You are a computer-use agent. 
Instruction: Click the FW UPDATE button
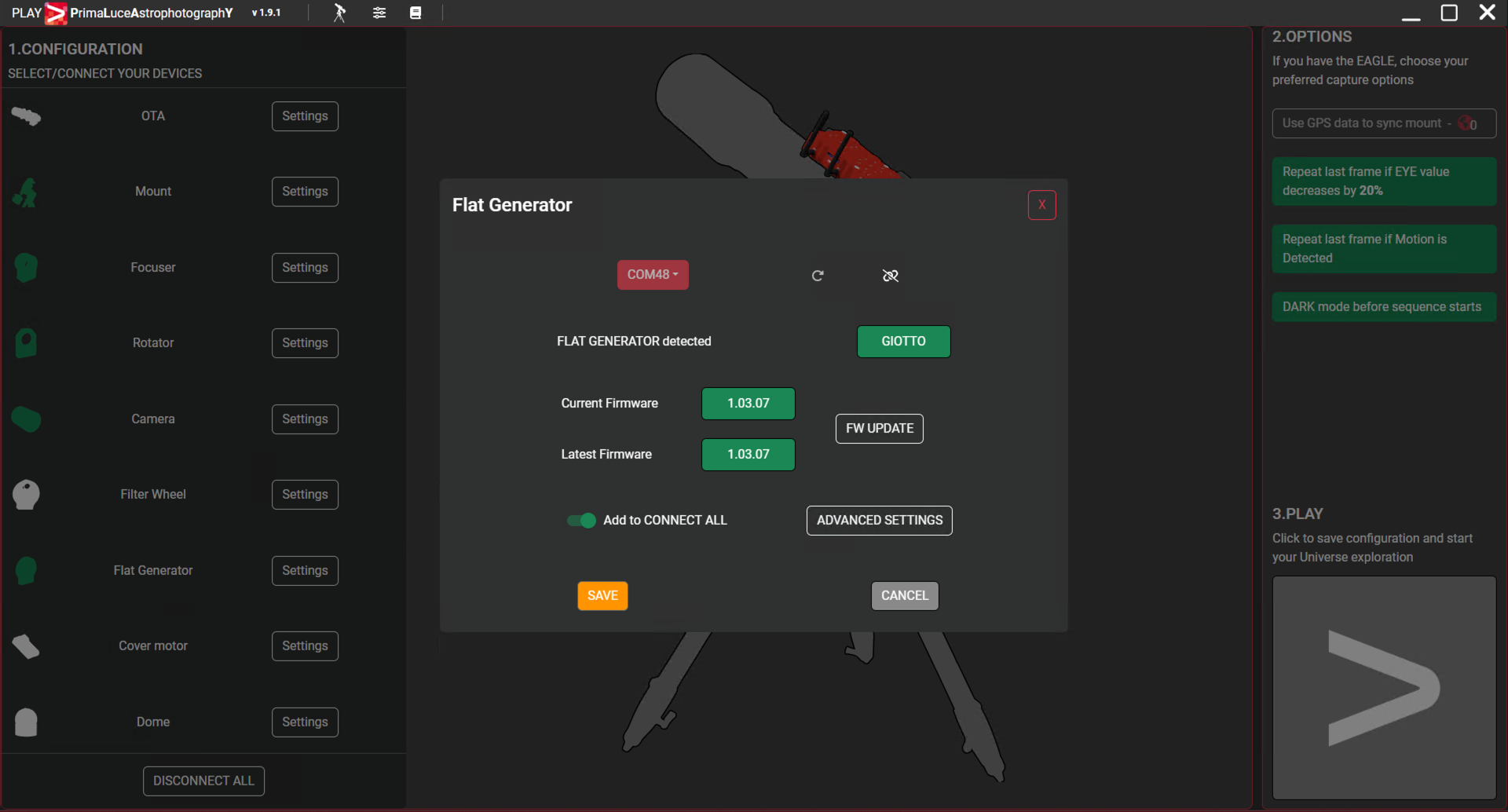(880, 429)
